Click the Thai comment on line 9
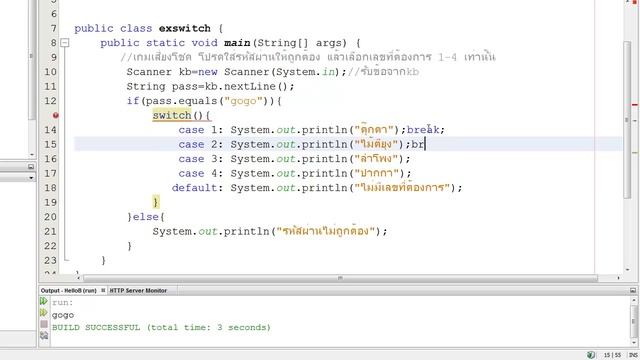This screenshot has height=360, width=640. [x=308, y=57]
